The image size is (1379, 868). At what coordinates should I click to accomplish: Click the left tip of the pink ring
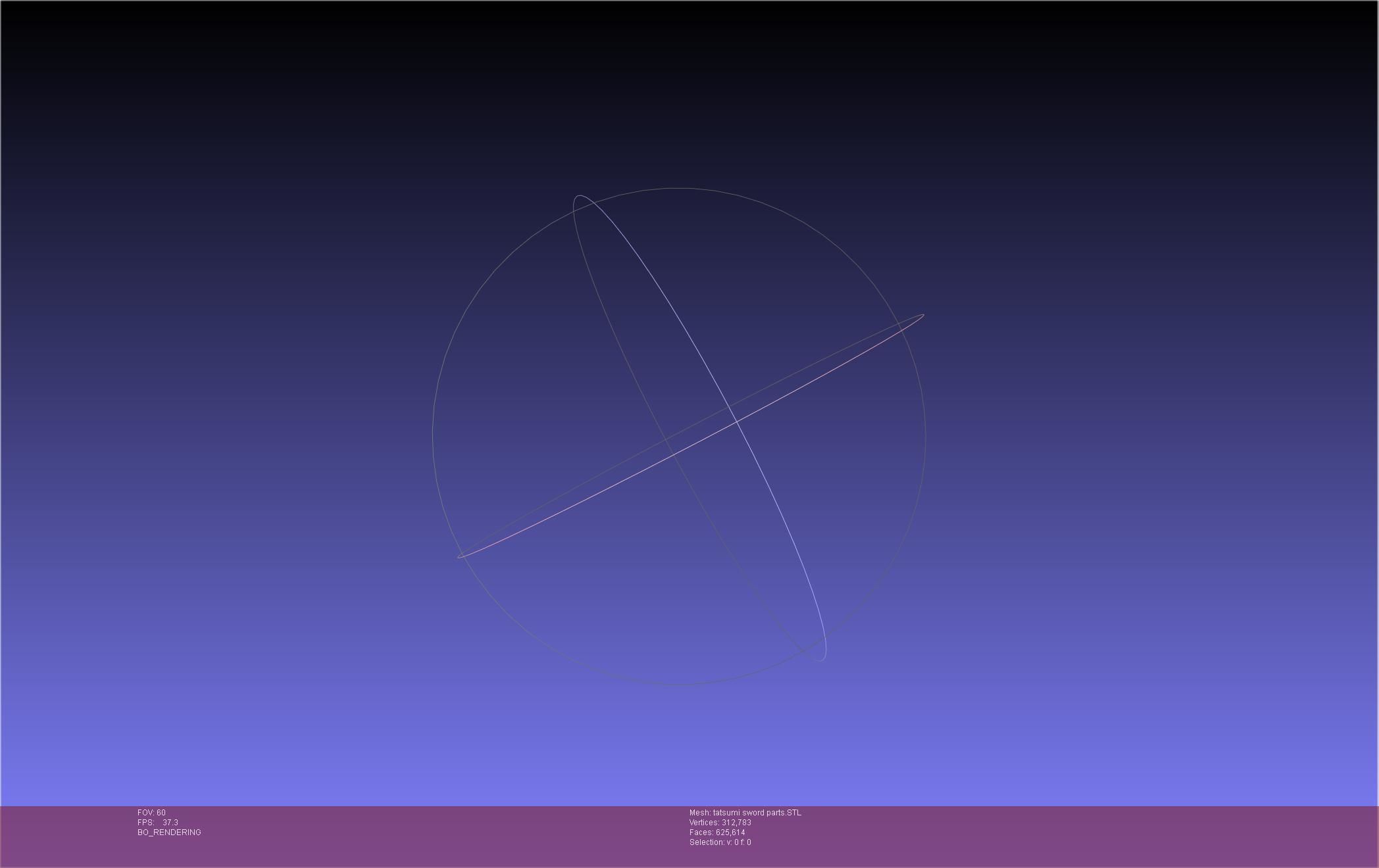click(x=459, y=557)
